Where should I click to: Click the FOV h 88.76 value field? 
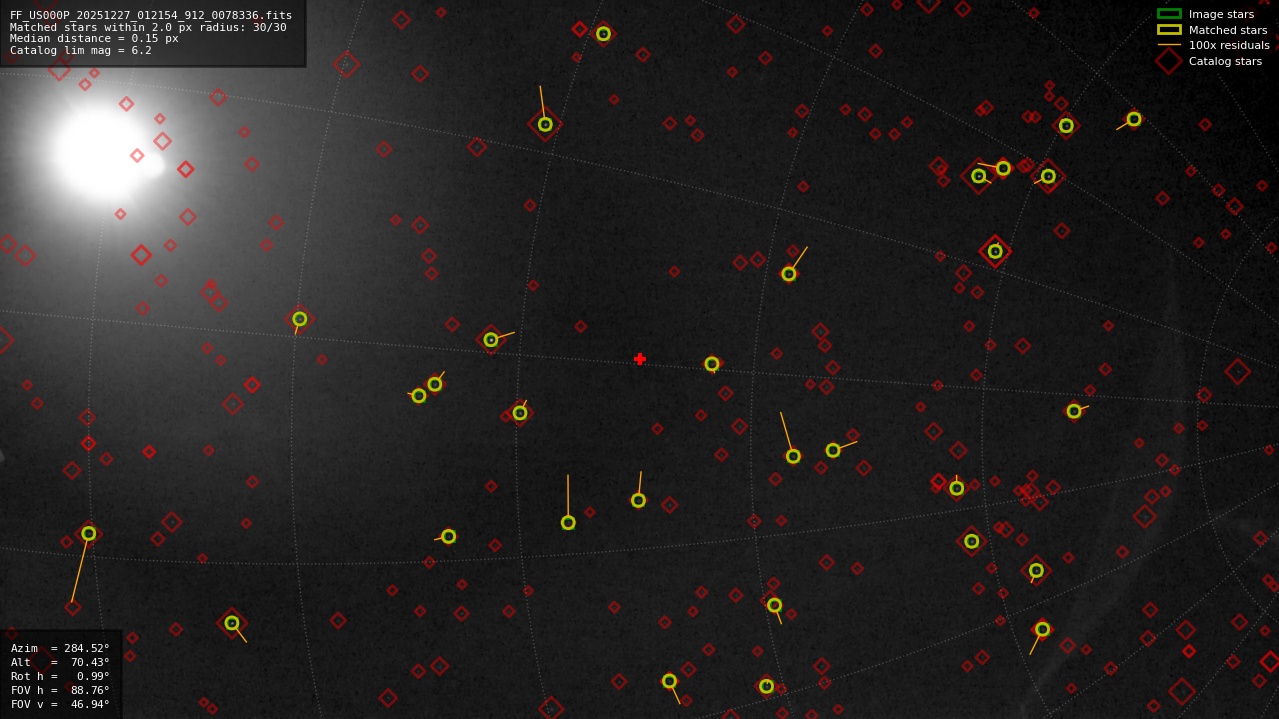58,689
